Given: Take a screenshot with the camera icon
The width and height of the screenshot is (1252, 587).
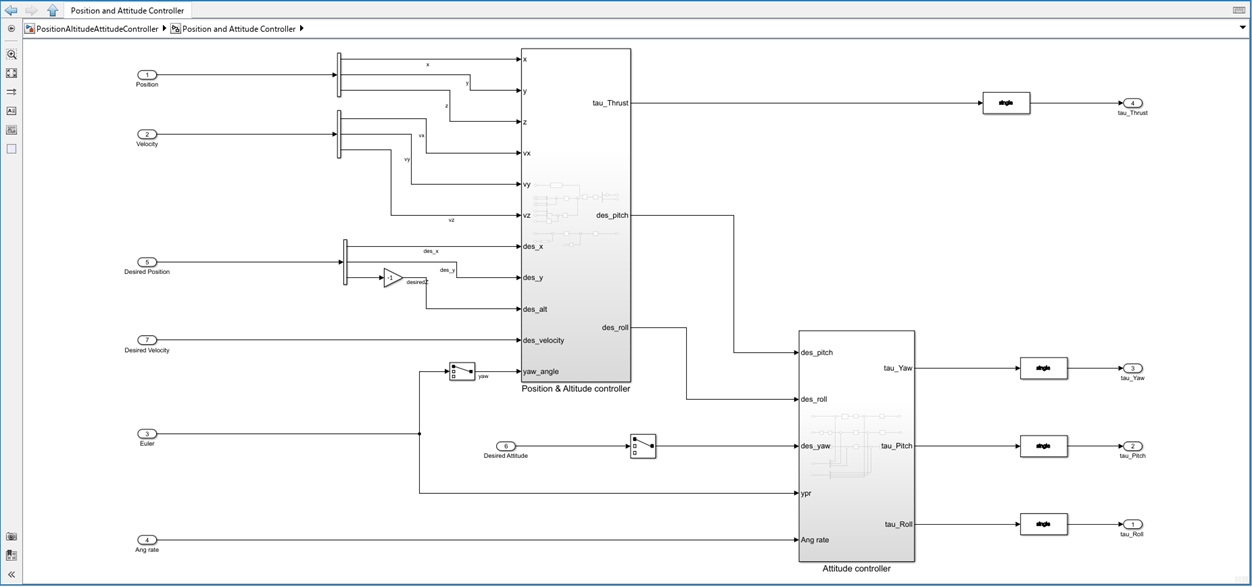Looking at the screenshot, I should click(x=12, y=537).
